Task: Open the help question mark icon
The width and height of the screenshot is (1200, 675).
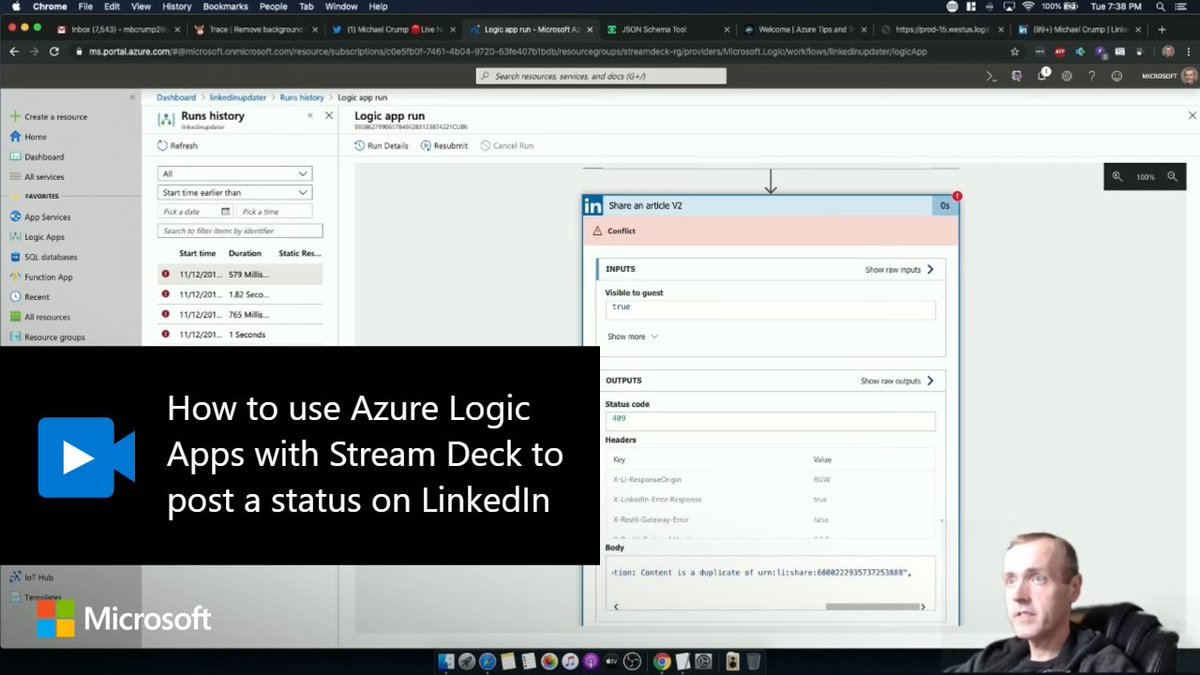Action: (x=1092, y=76)
